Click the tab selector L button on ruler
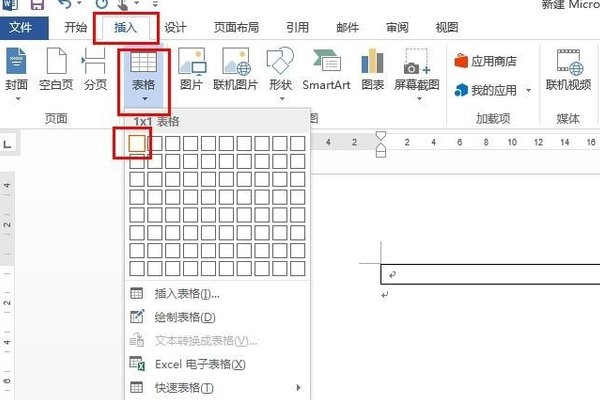 click(8, 144)
